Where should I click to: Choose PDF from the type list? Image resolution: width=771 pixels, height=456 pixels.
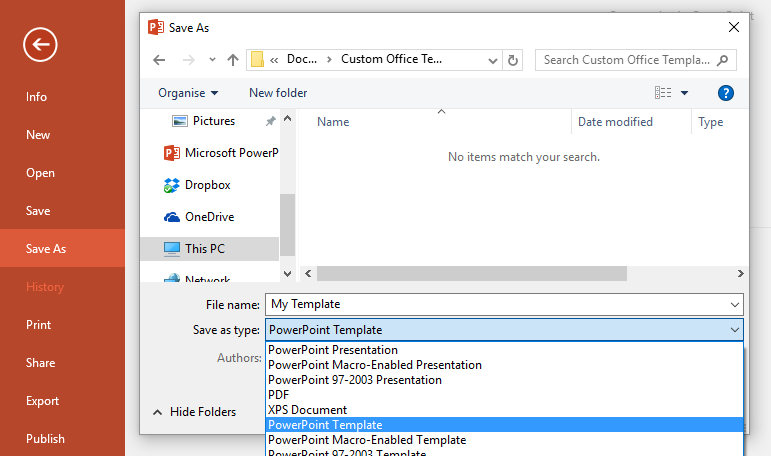pos(279,395)
